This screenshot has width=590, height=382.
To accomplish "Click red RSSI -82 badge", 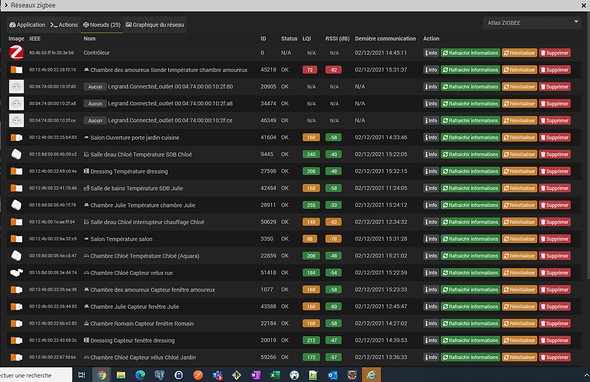I will [x=333, y=70].
